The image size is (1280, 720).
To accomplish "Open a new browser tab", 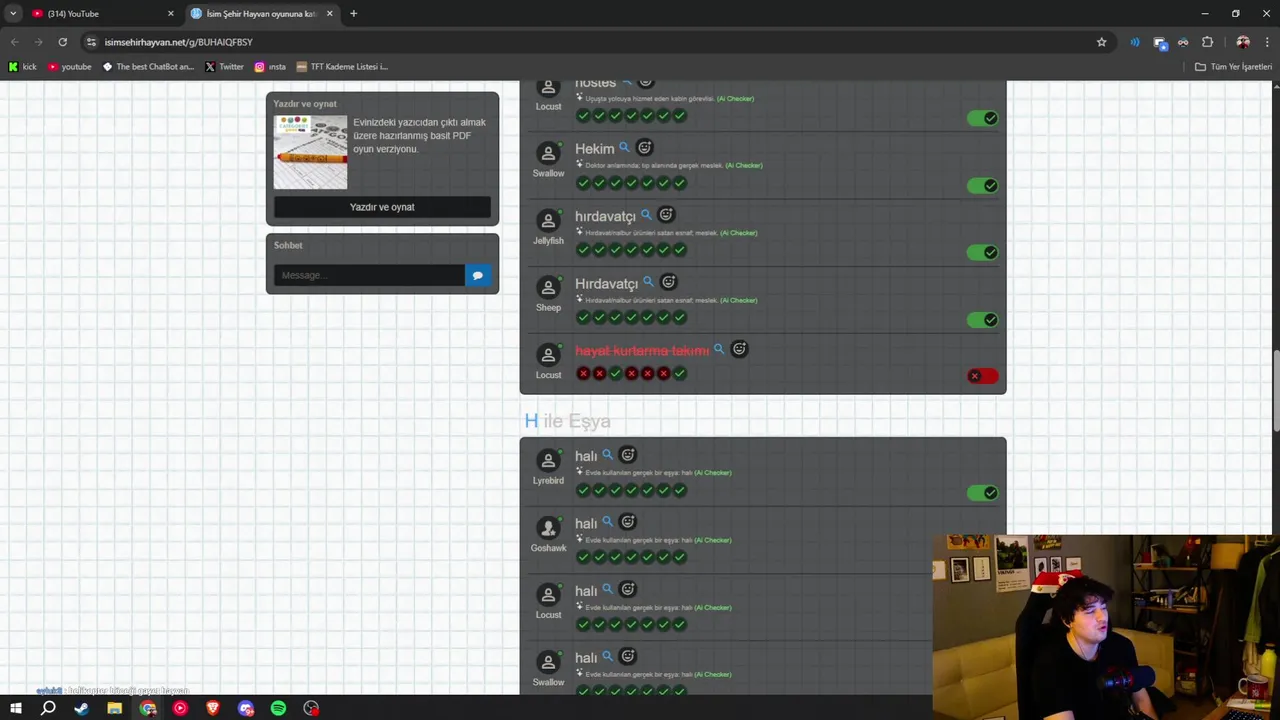I will click(x=353, y=13).
